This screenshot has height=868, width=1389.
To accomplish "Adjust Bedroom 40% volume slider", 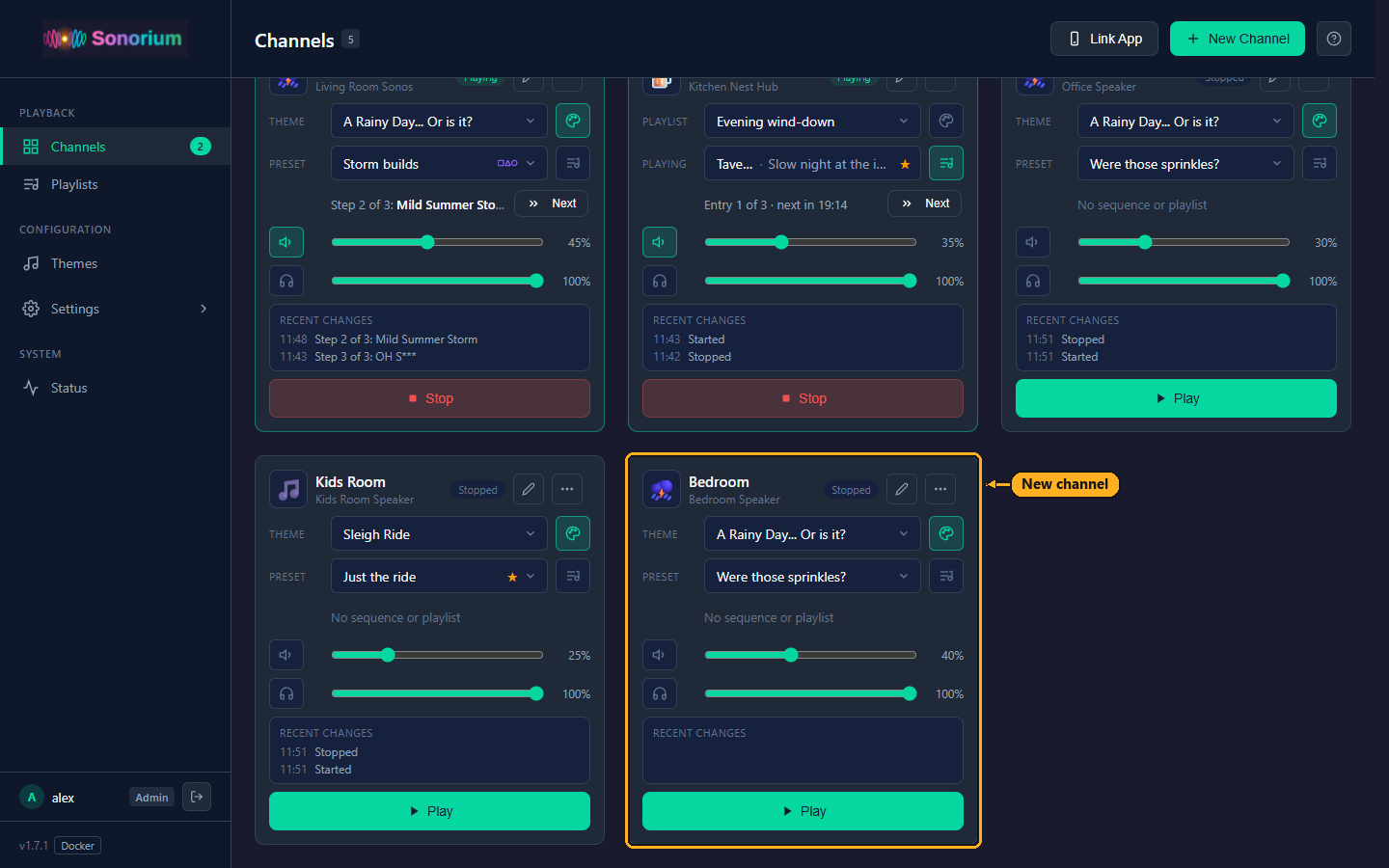I will 810,655.
